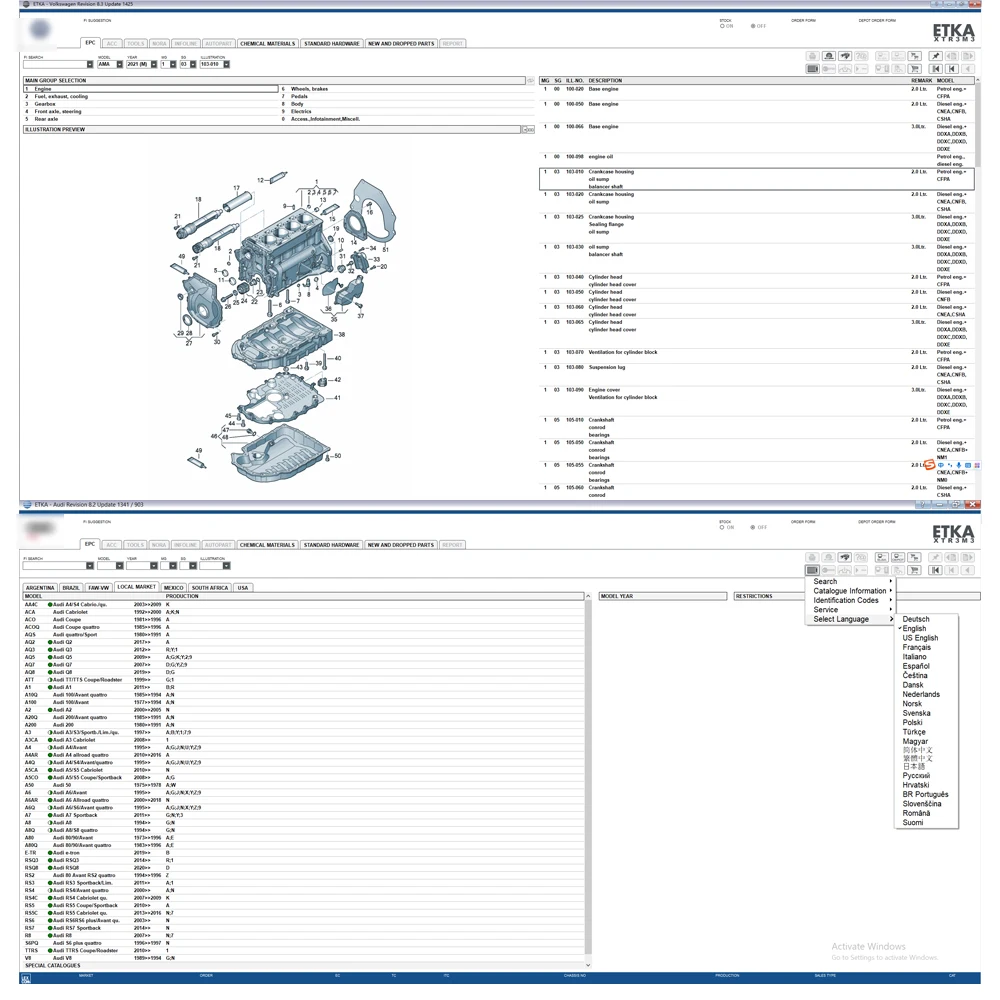Image resolution: width=1000 pixels, height=1000 pixels.
Task: Open New and Dropped Parts tab in the Audi window
Action: [x=401, y=545]
